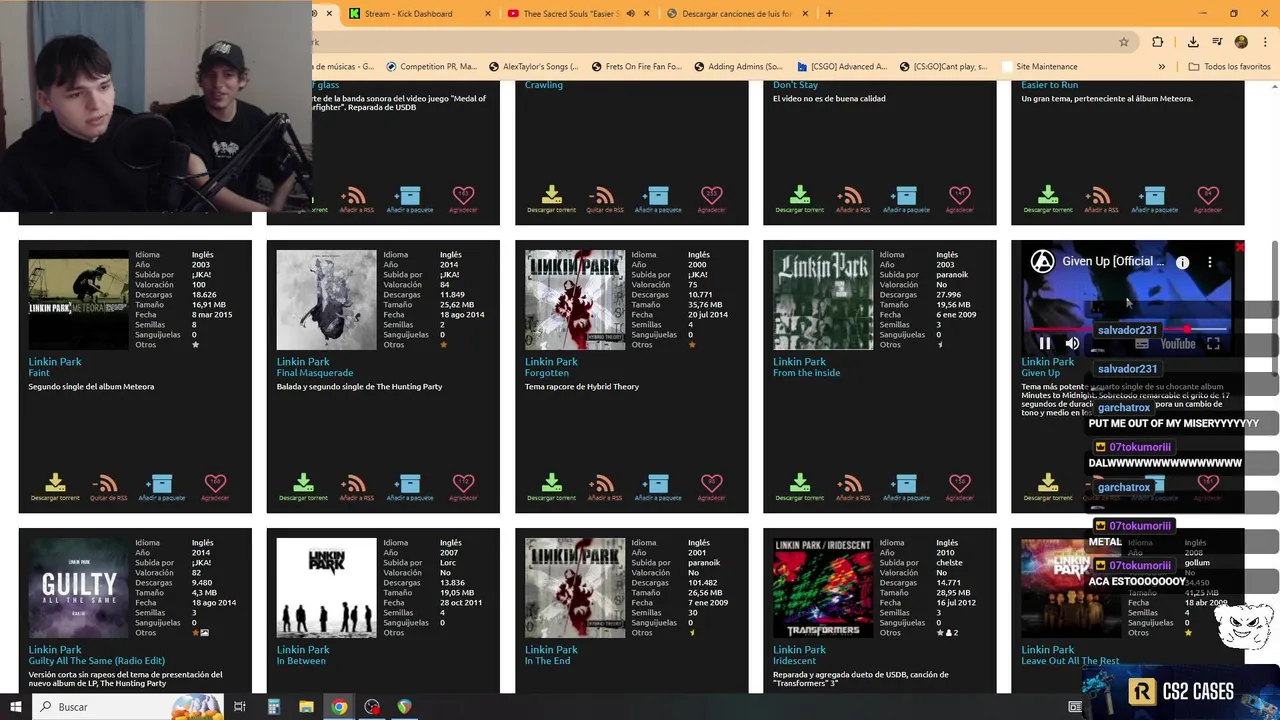The height and width of the screenshot is (720, 1280).
Task: Open File Explorer from taskbar
Action: tap(306, 707)
